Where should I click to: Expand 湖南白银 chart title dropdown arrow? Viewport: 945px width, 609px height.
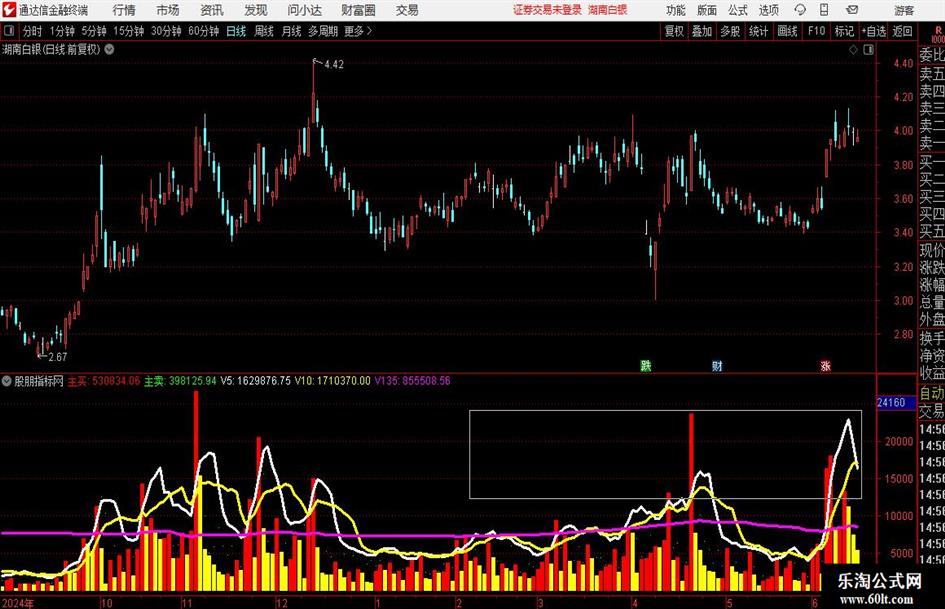click(109, 49)
